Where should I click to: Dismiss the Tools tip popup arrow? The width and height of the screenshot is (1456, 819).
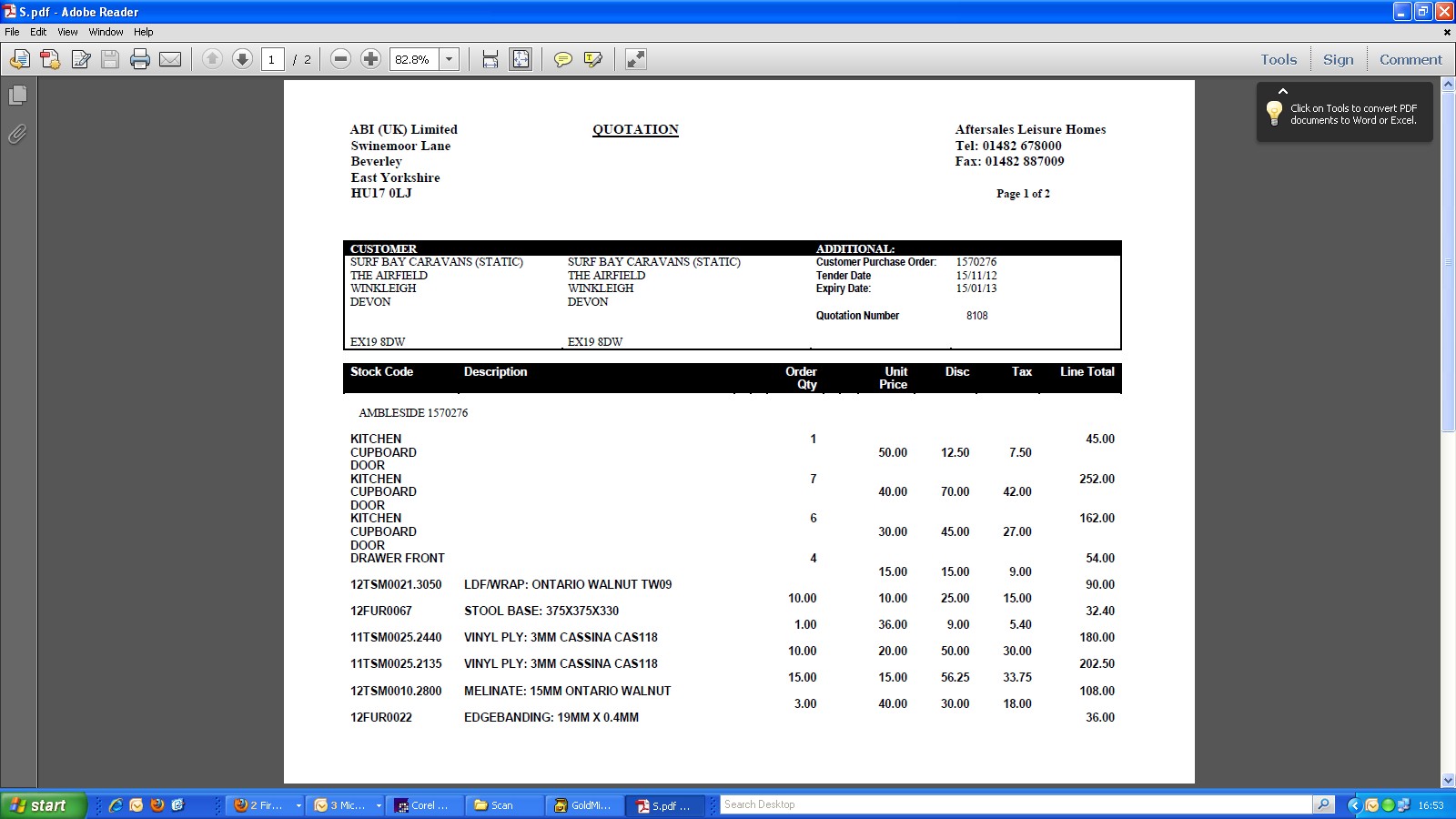point(1283,91)
